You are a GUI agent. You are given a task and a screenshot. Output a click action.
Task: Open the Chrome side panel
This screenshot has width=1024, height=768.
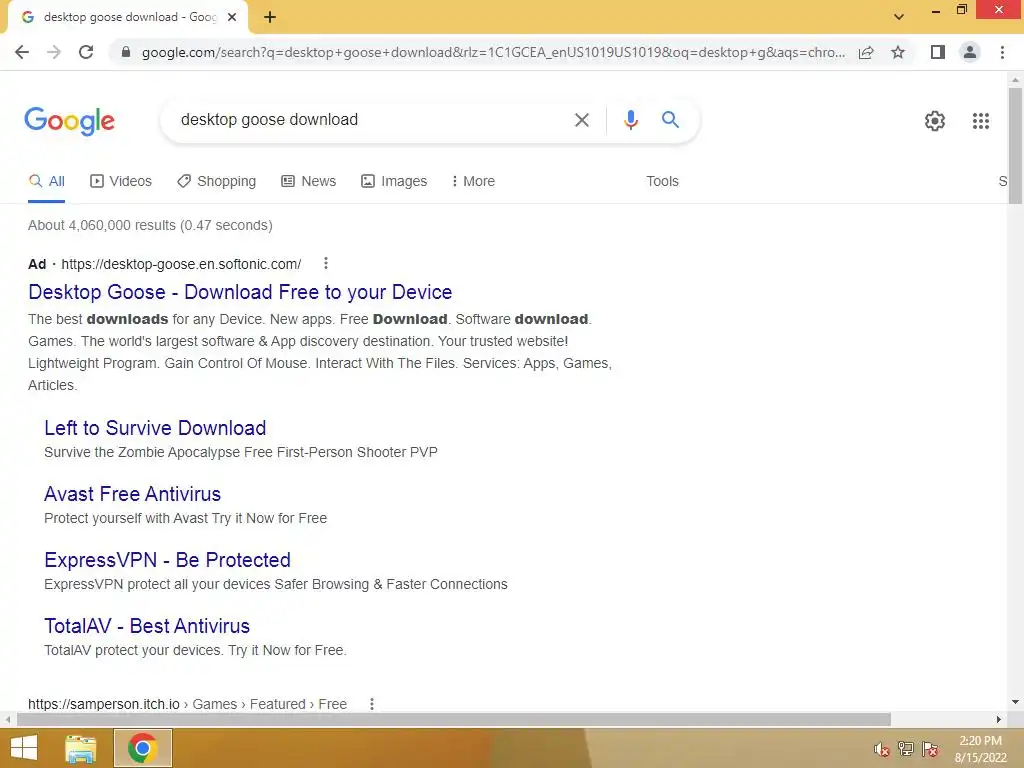click(938, 52)
